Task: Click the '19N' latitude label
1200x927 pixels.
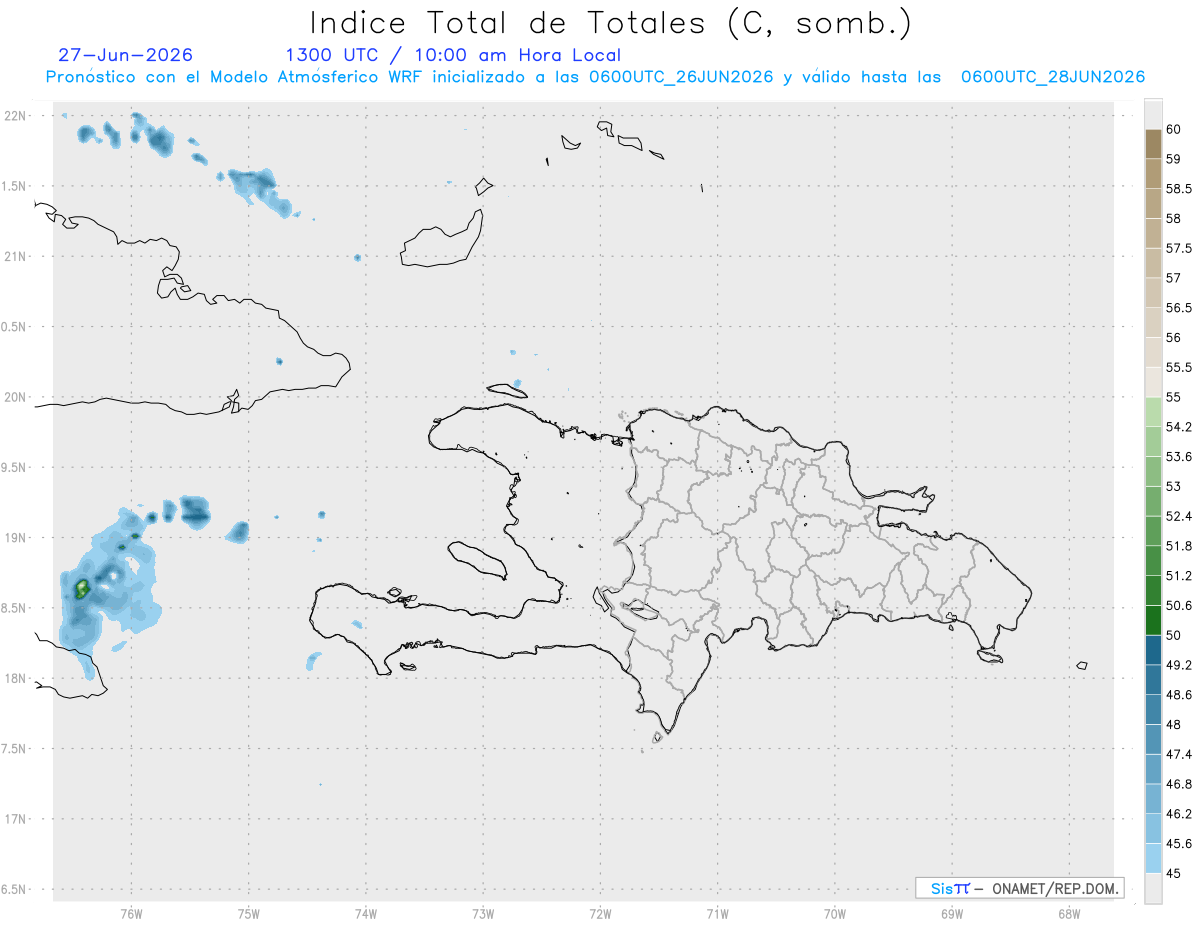Action: 16,538
